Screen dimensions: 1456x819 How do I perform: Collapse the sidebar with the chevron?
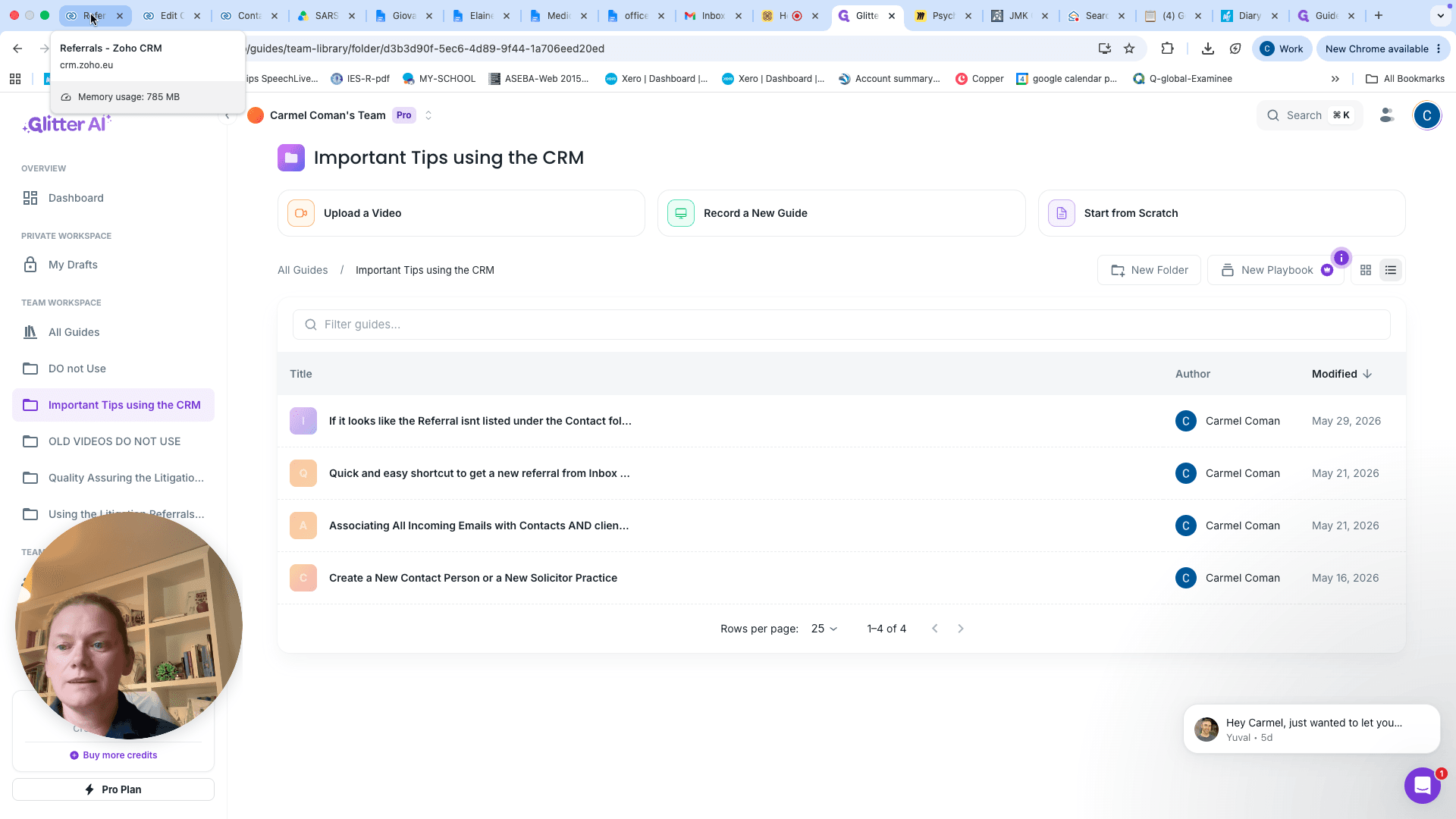point(227,115)
